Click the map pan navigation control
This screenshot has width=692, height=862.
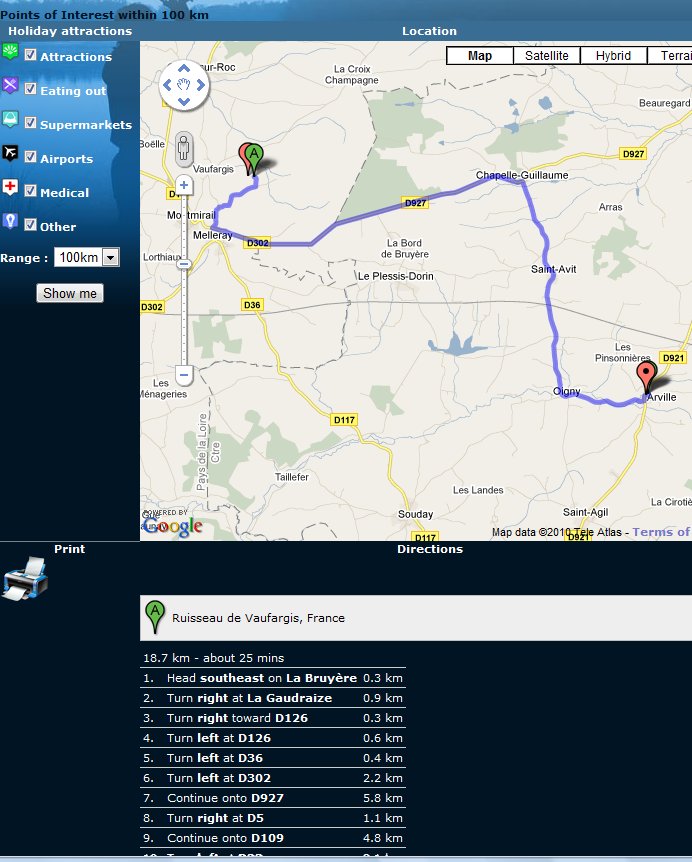pos(184,85)
